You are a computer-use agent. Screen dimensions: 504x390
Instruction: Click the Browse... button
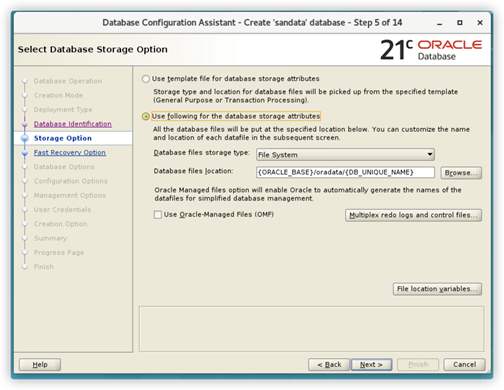tap(461, 173)
